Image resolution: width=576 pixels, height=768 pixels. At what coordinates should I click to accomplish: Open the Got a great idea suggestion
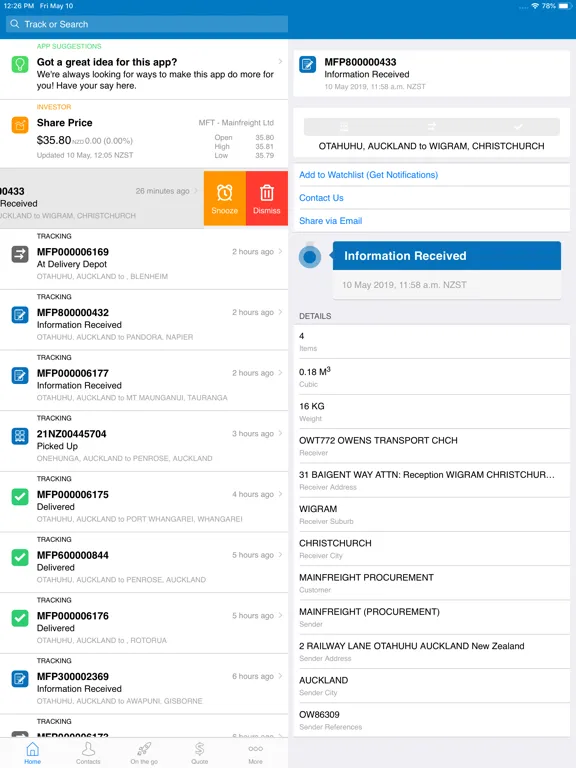click(x=144, y=69)
